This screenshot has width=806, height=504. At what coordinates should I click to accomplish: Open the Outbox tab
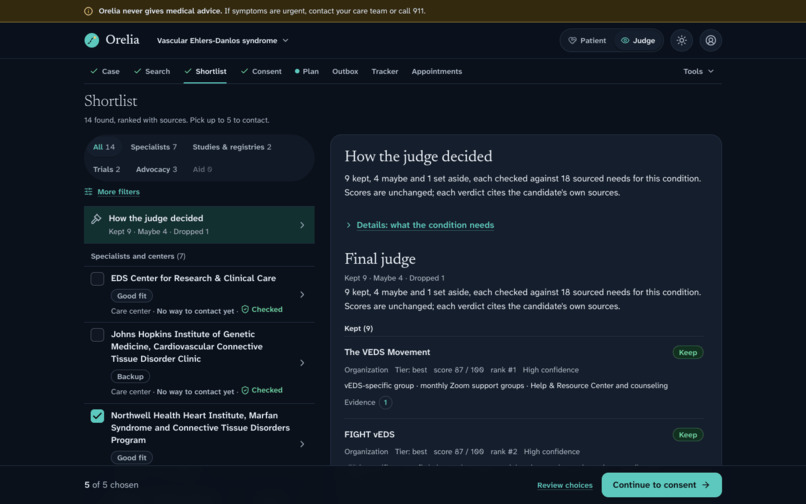tap(345, 71)
